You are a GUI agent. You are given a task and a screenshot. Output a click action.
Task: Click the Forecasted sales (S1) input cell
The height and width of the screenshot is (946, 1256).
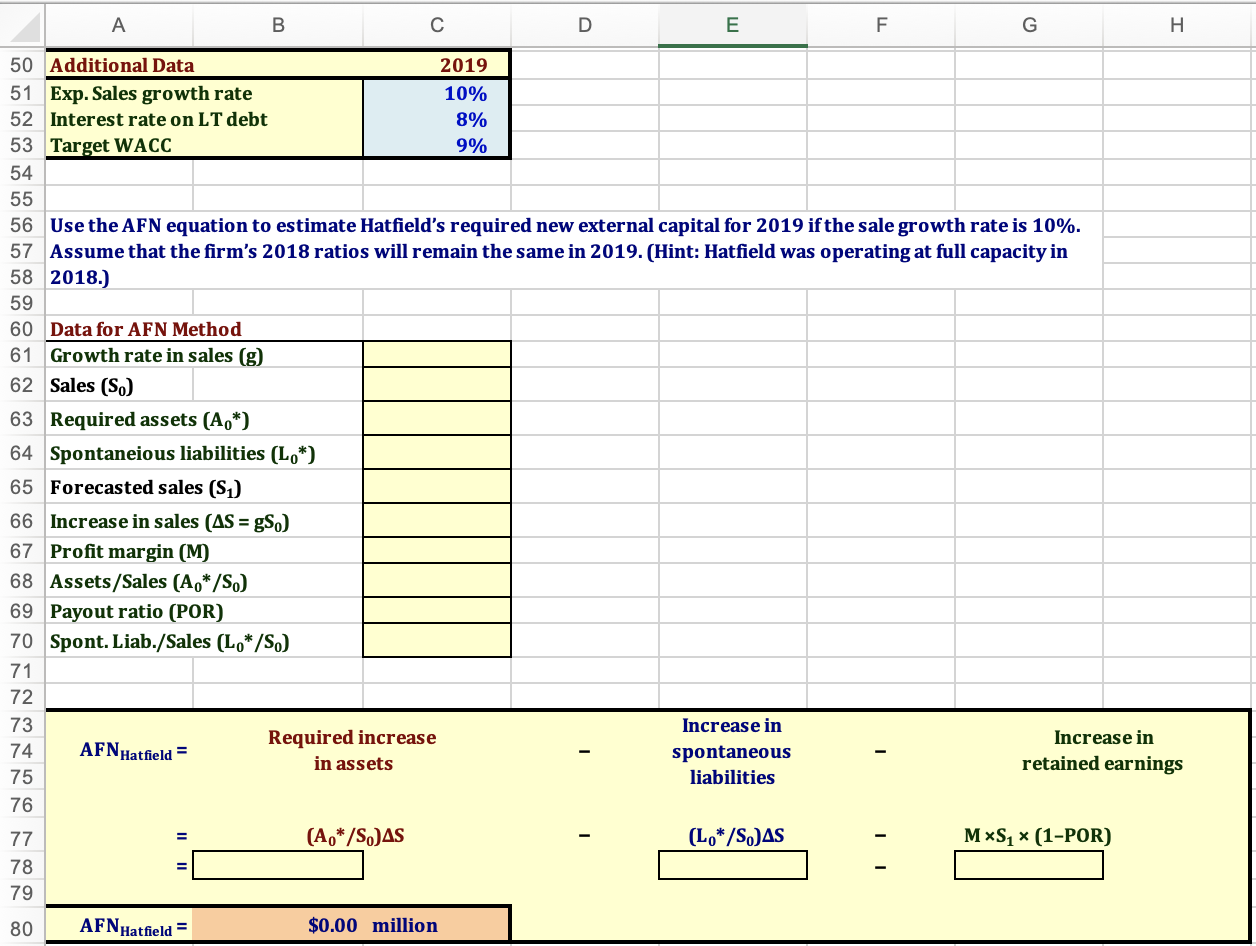tap(437, 487)
